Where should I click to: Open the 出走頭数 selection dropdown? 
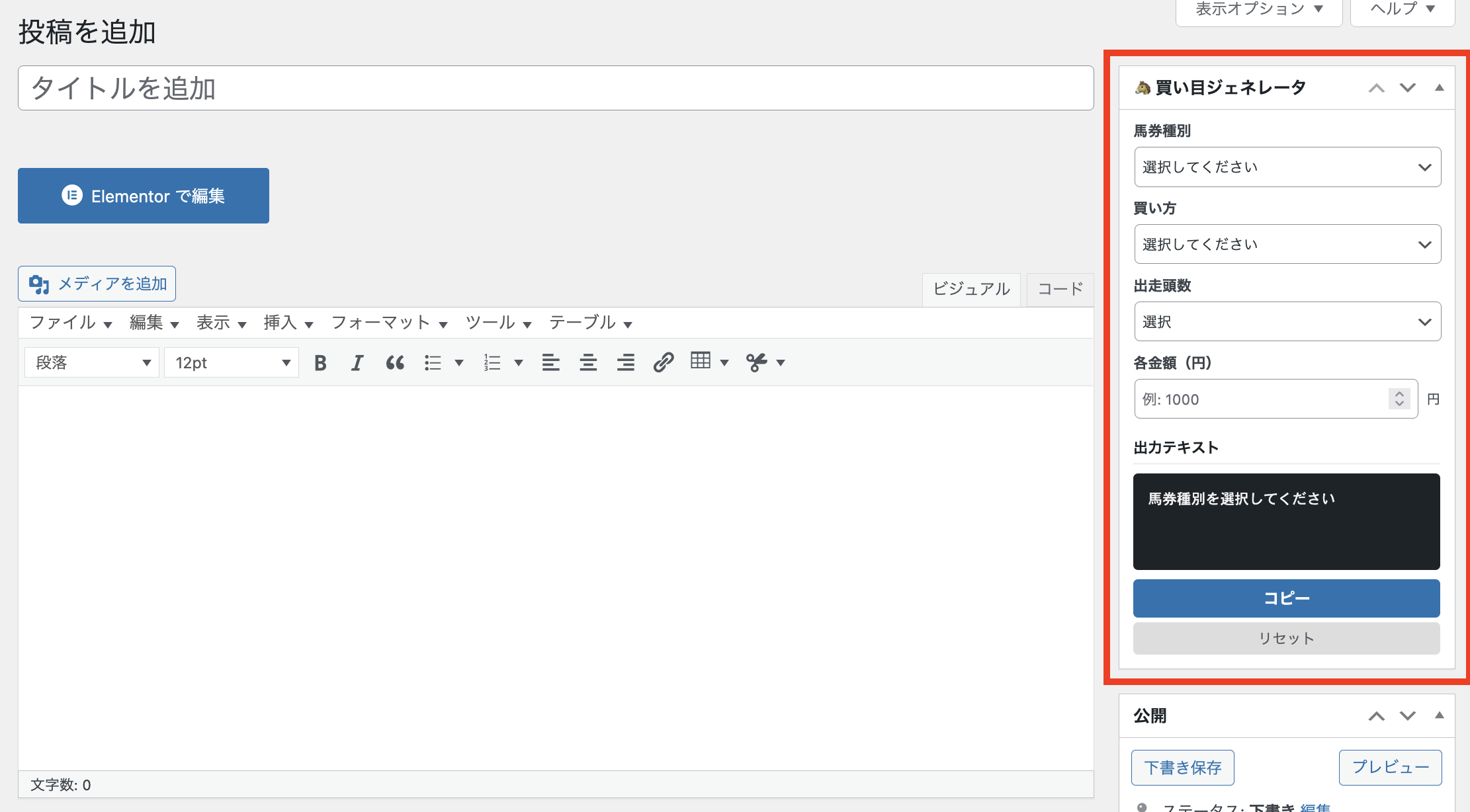click(x=1286, y=321)
